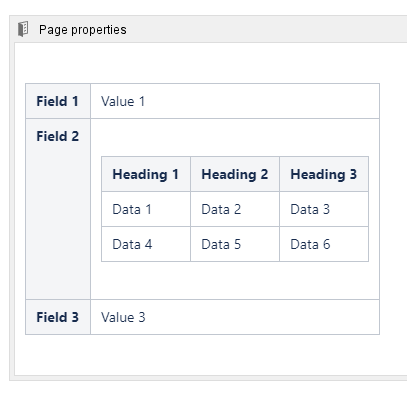Screen dimensions: 407x402
Task: Click the Data 3 cell
Action: [x=324, y=209]
